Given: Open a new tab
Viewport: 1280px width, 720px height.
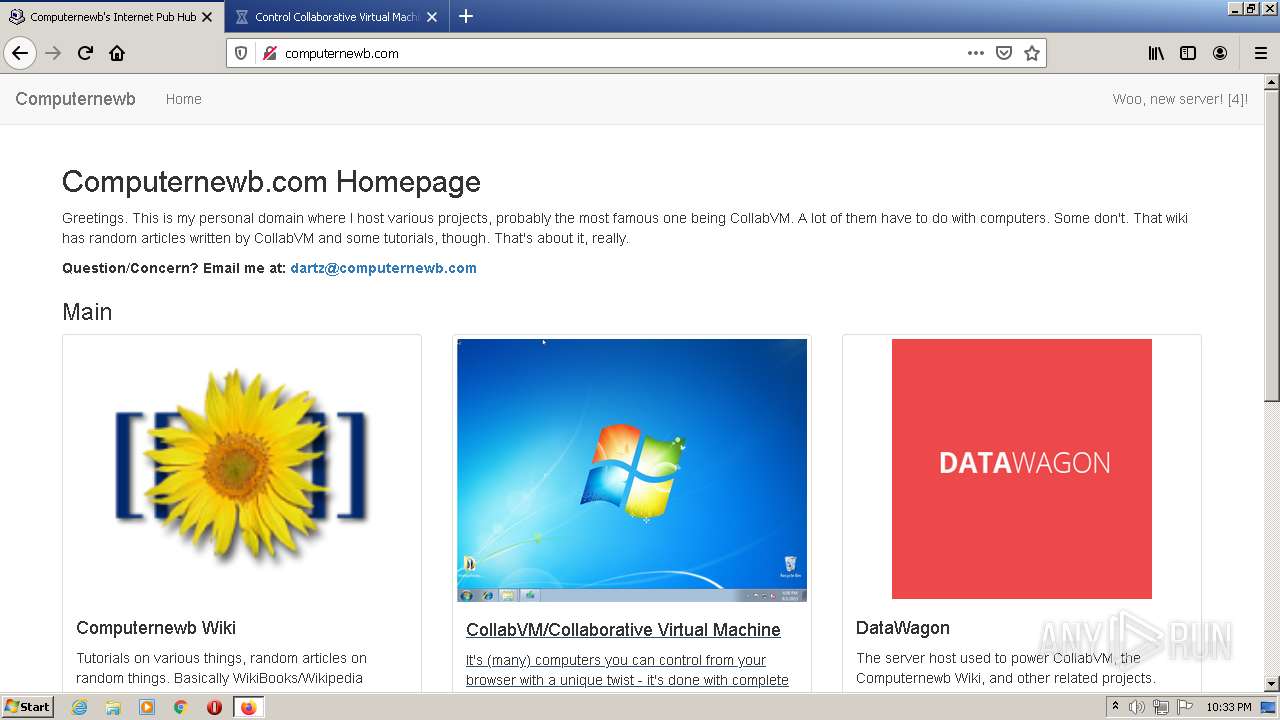Looking at the screenshot, I should point(465,16).
